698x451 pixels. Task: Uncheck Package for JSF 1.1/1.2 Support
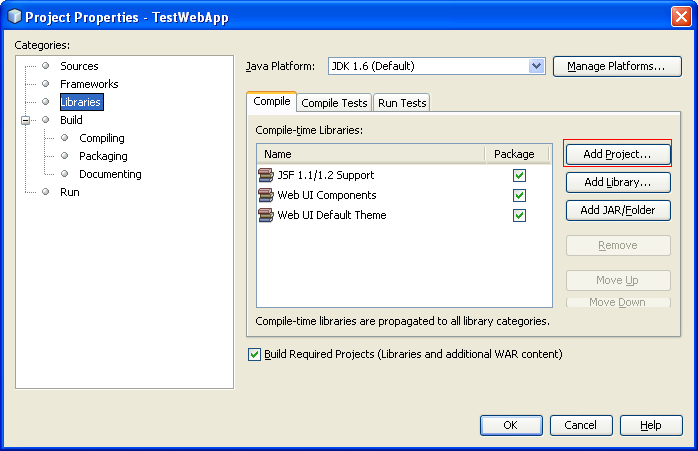pos(519,176)
